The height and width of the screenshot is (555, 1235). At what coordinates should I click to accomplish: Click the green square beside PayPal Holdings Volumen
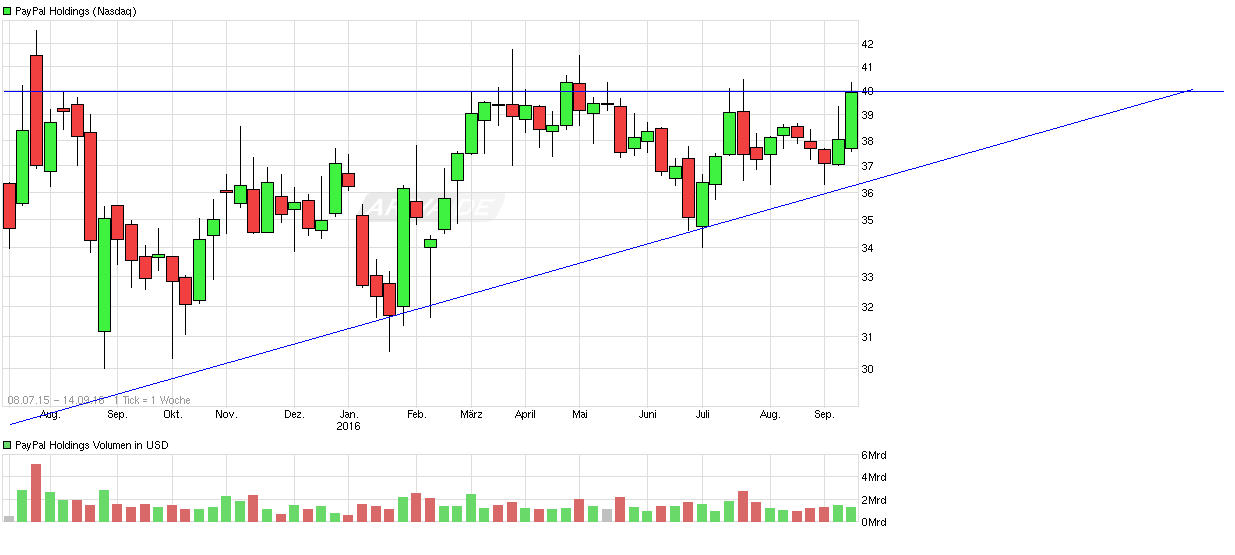coord(9,445)
